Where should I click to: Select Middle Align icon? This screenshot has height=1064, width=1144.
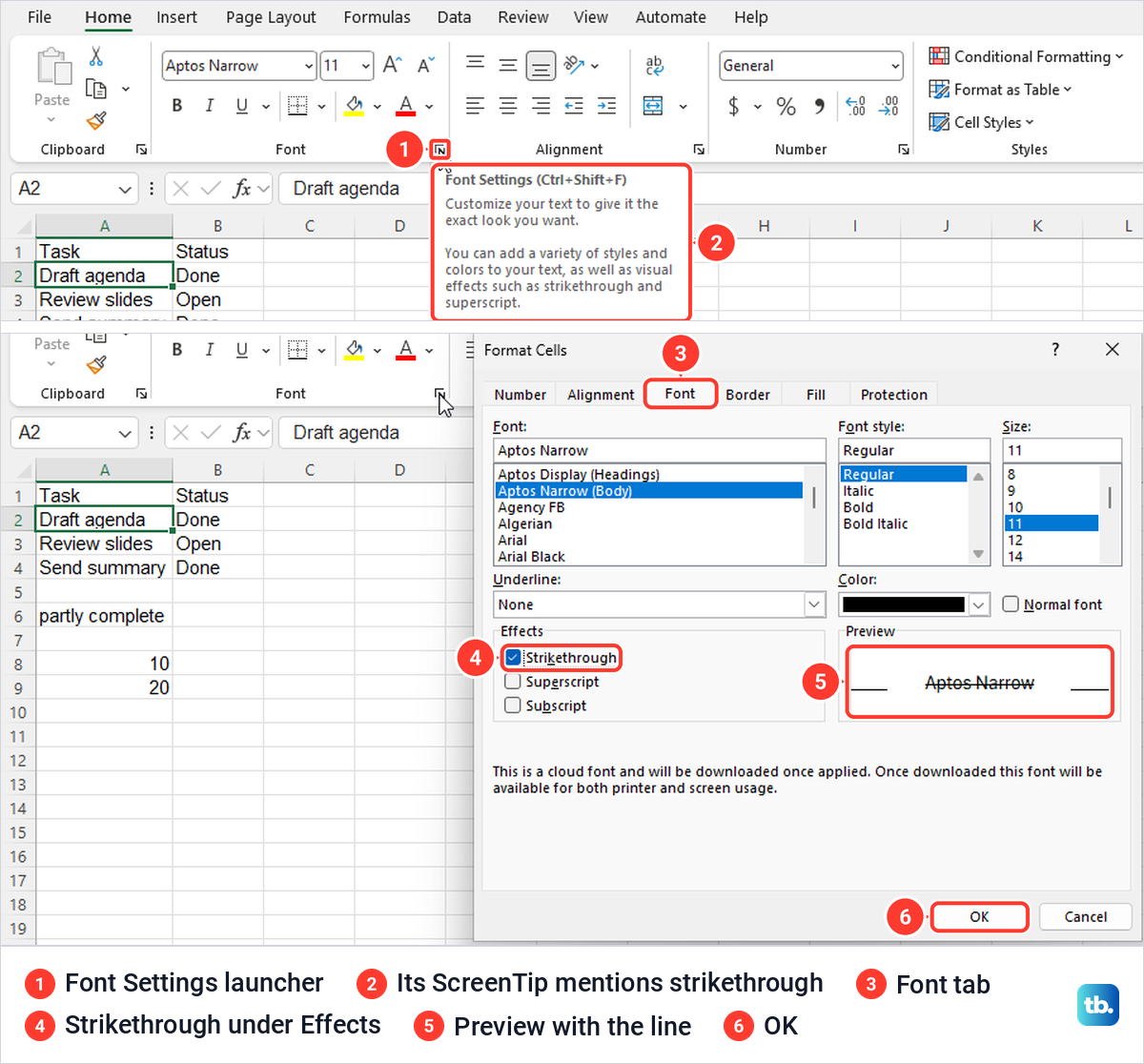508,65
